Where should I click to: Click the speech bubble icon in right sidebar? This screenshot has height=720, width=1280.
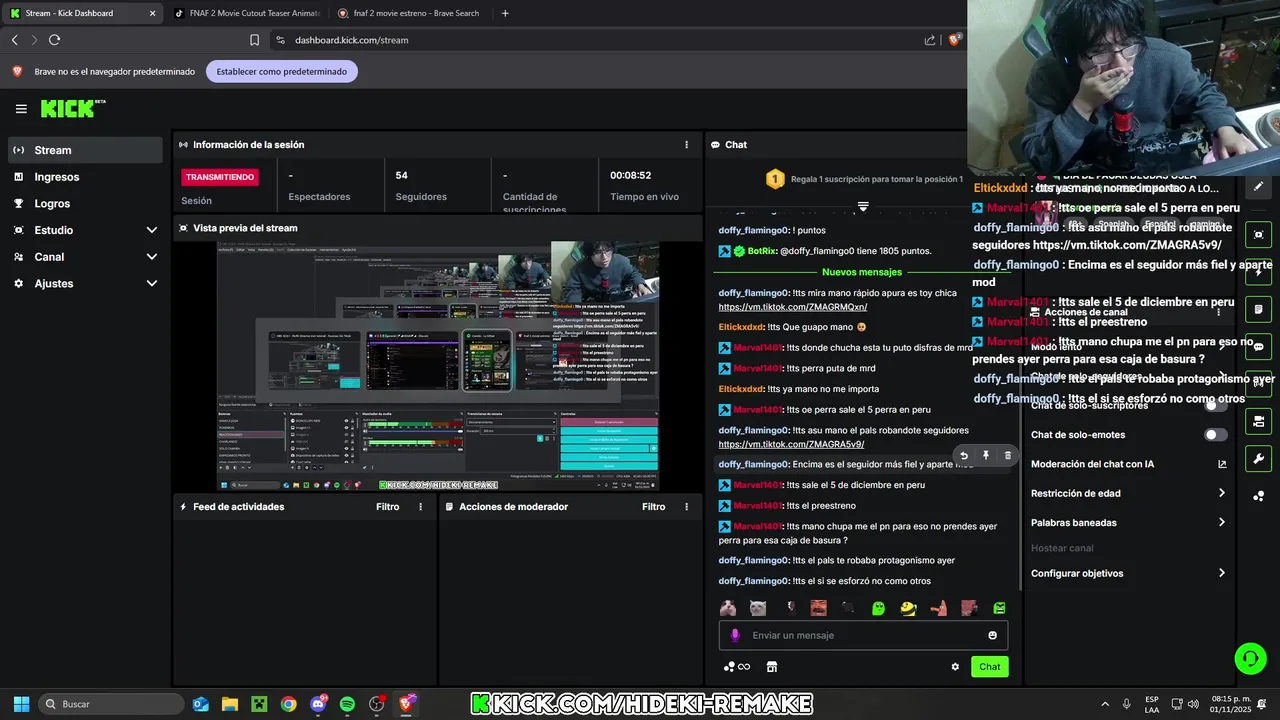pyautogui.click(x=1258, y=347)
